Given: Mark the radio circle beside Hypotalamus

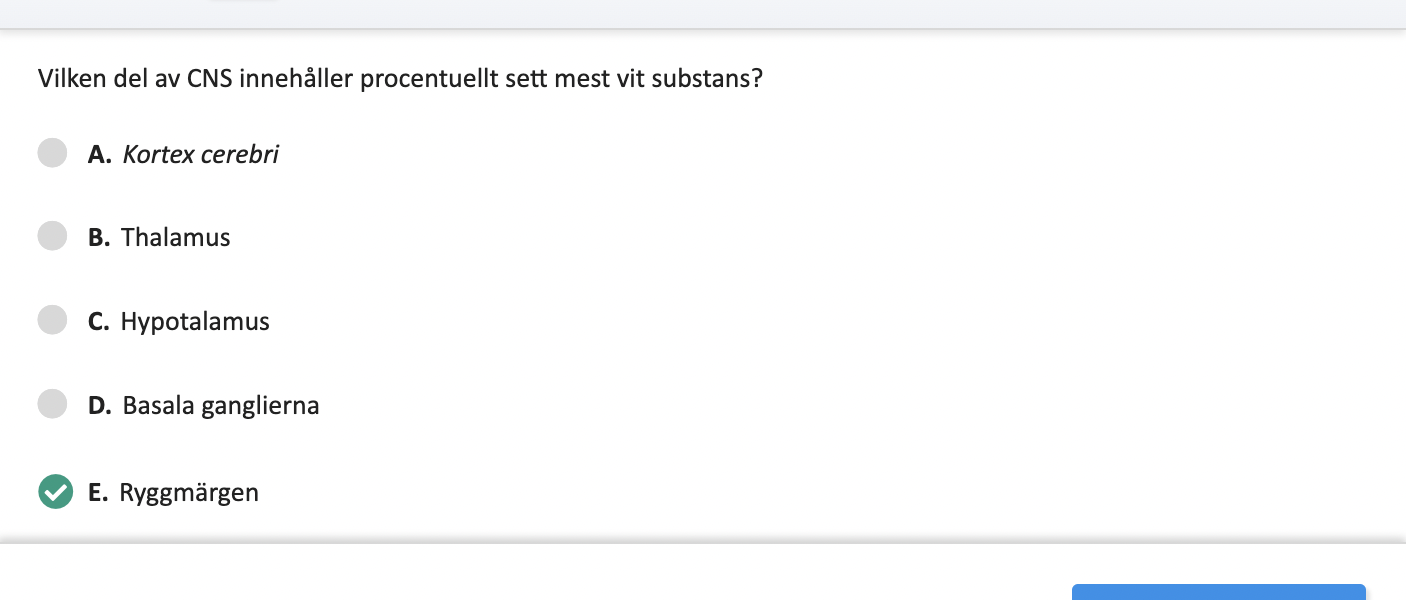Looking at the screenshot, I should point(52,320).
